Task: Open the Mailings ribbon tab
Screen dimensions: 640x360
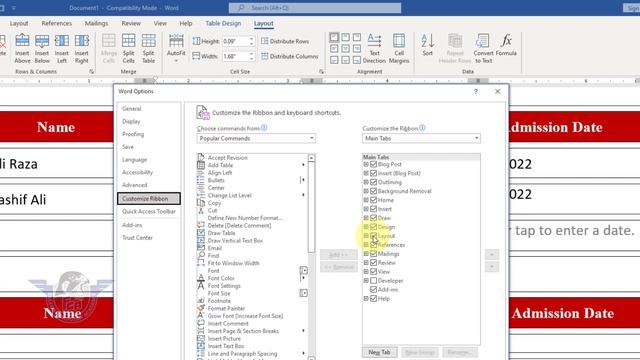Action: coord(96,23)
